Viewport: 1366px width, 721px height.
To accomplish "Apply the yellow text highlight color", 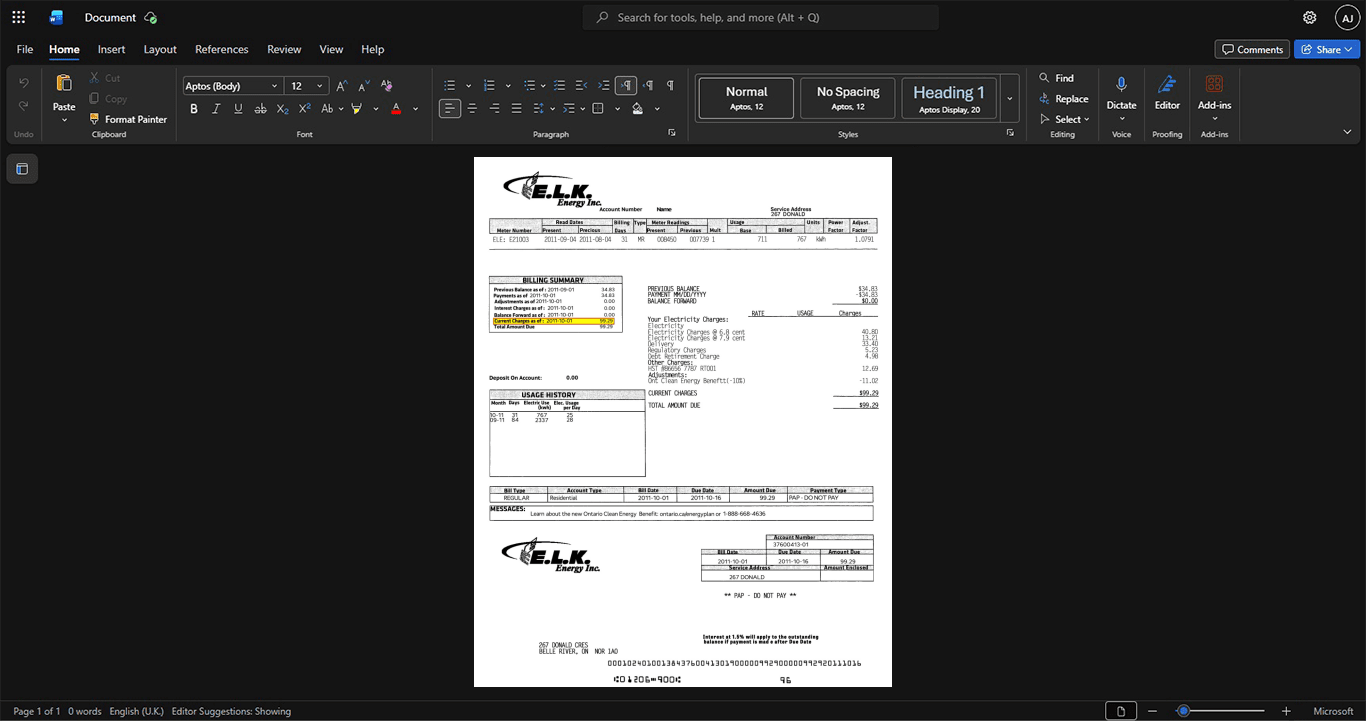I will click(356, 108).
